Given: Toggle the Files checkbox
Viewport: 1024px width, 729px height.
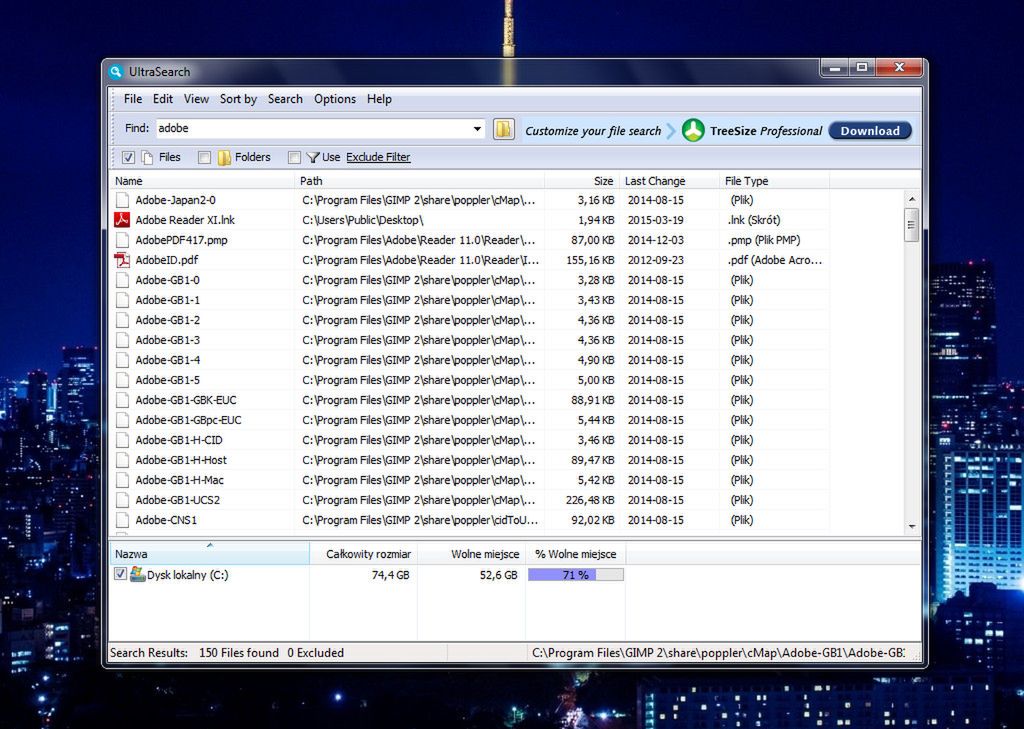Looking at the screenshot, I should [x=129, y=157].
